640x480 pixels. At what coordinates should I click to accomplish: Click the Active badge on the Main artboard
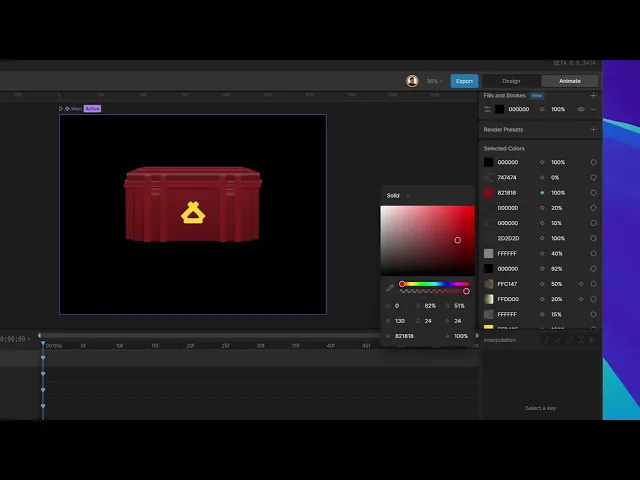tap(93, 109)
